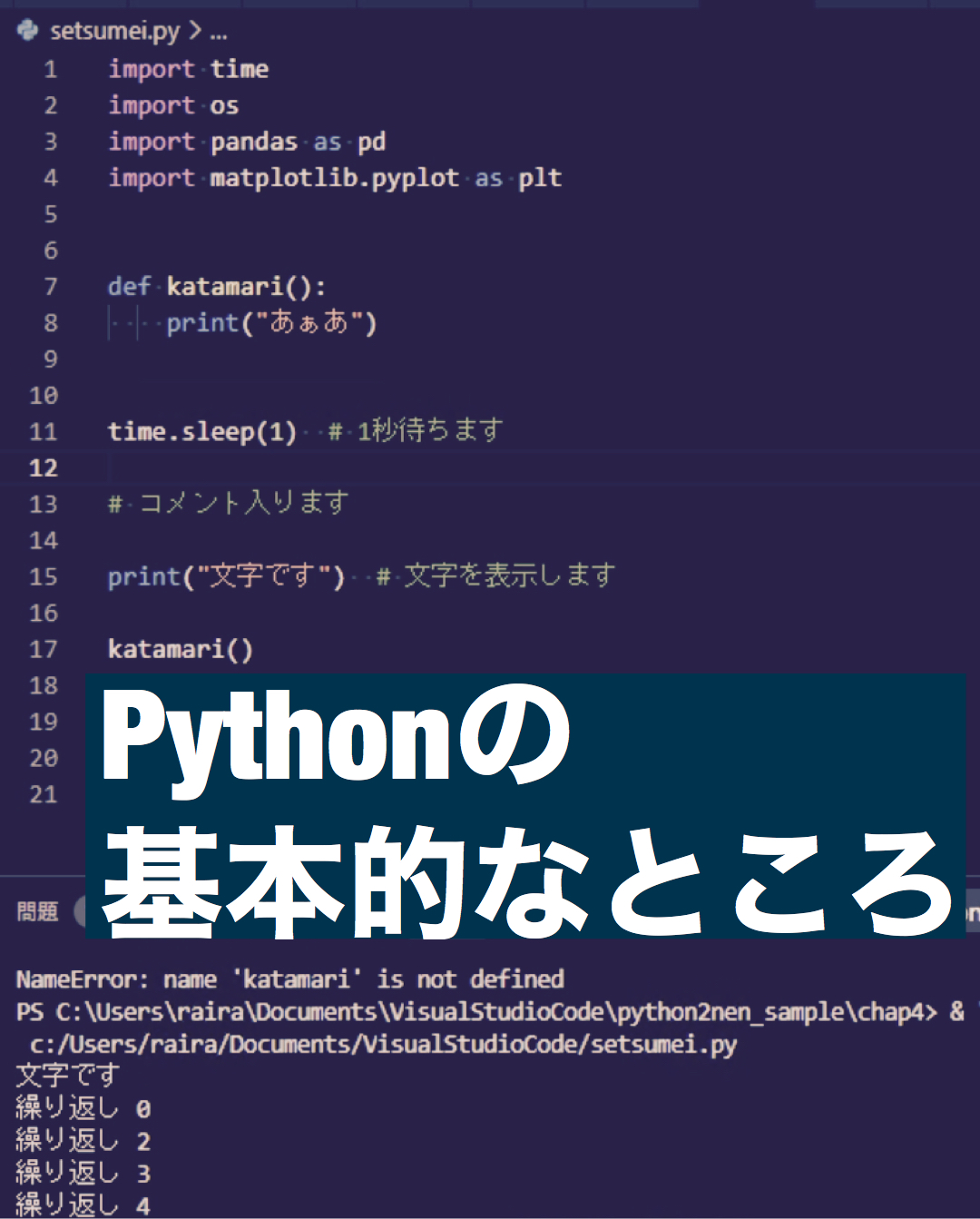
Task: Click line number 8 in the gutter
Action: pyautogui.click(x=51, y=323)
